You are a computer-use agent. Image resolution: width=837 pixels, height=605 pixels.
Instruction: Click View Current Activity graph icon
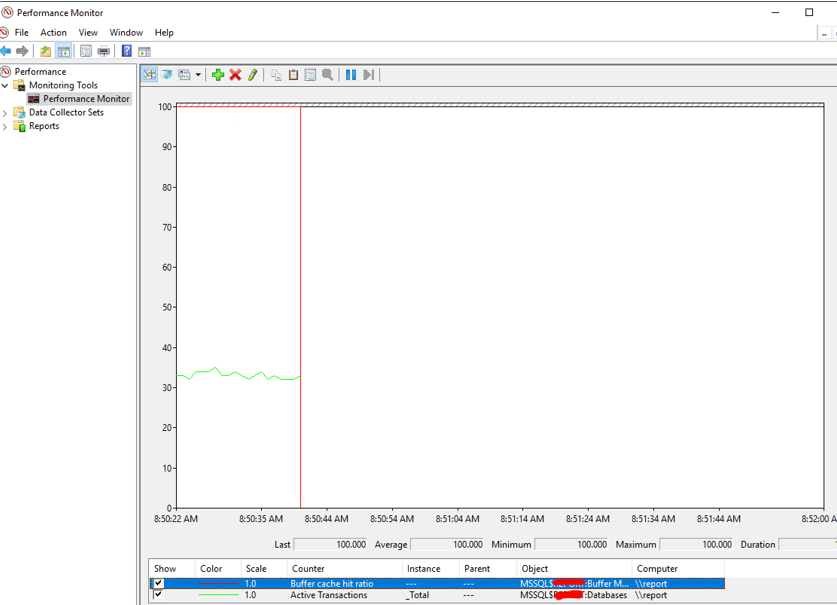click(149, 75)
